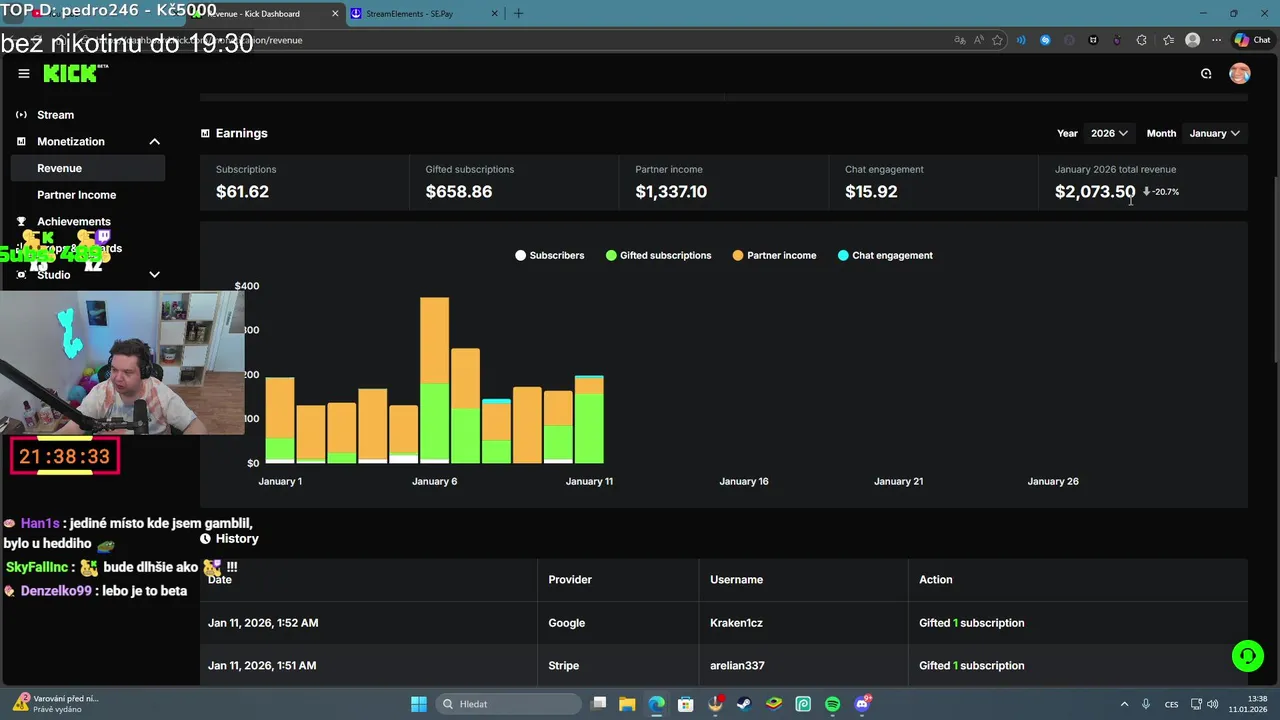The height and width of the screenshot is (720, 1280).
Task: Click the page vertical scrollbar
Action: point(1274,270)
